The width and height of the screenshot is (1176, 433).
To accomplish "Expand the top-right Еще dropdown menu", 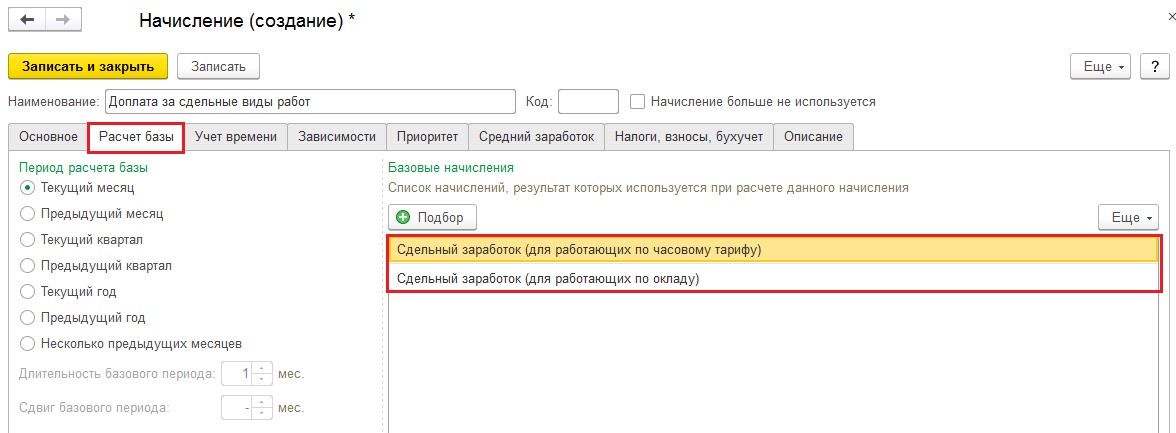I will (1104, 66).
